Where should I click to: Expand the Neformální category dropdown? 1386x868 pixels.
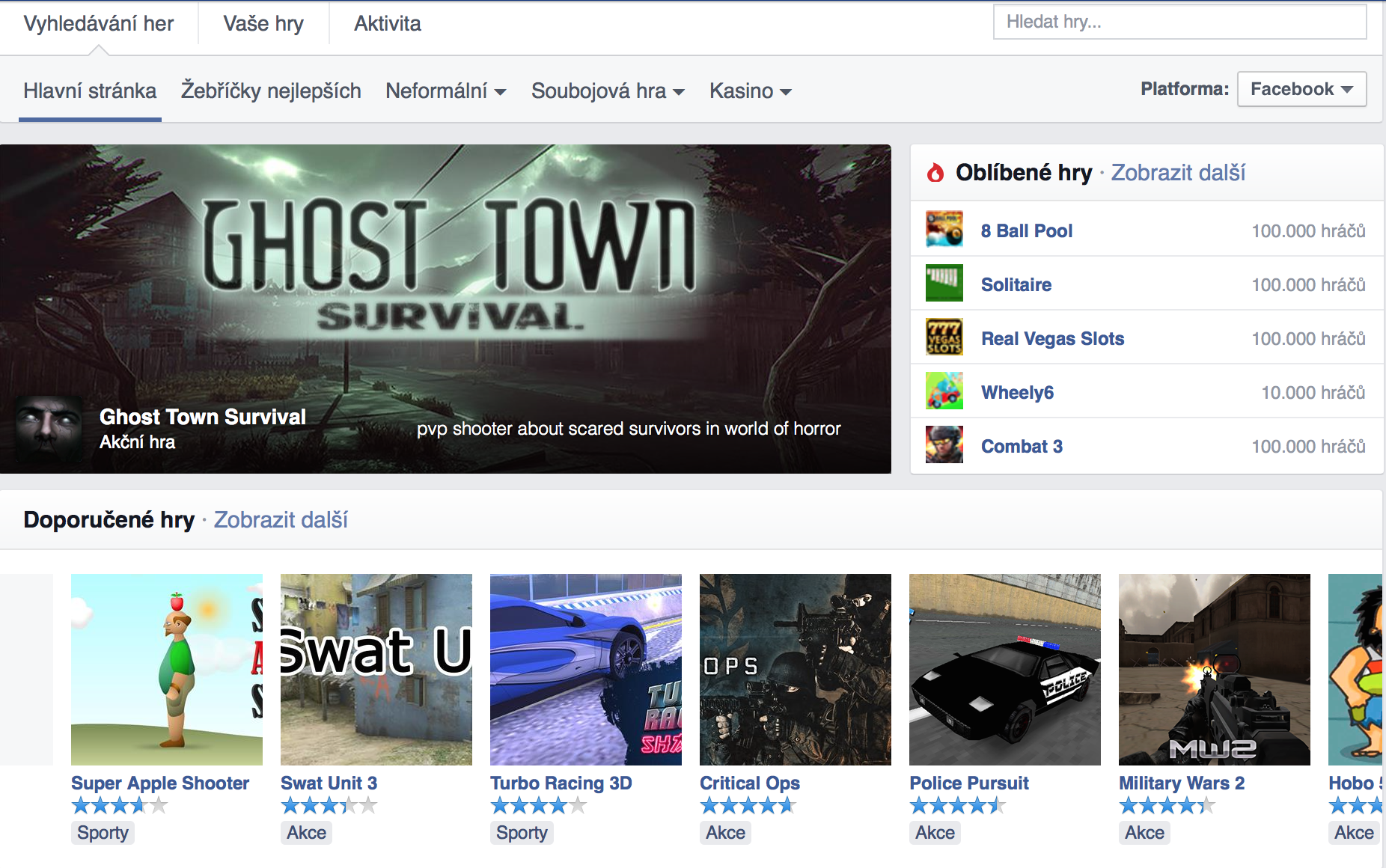pos(446,91)
